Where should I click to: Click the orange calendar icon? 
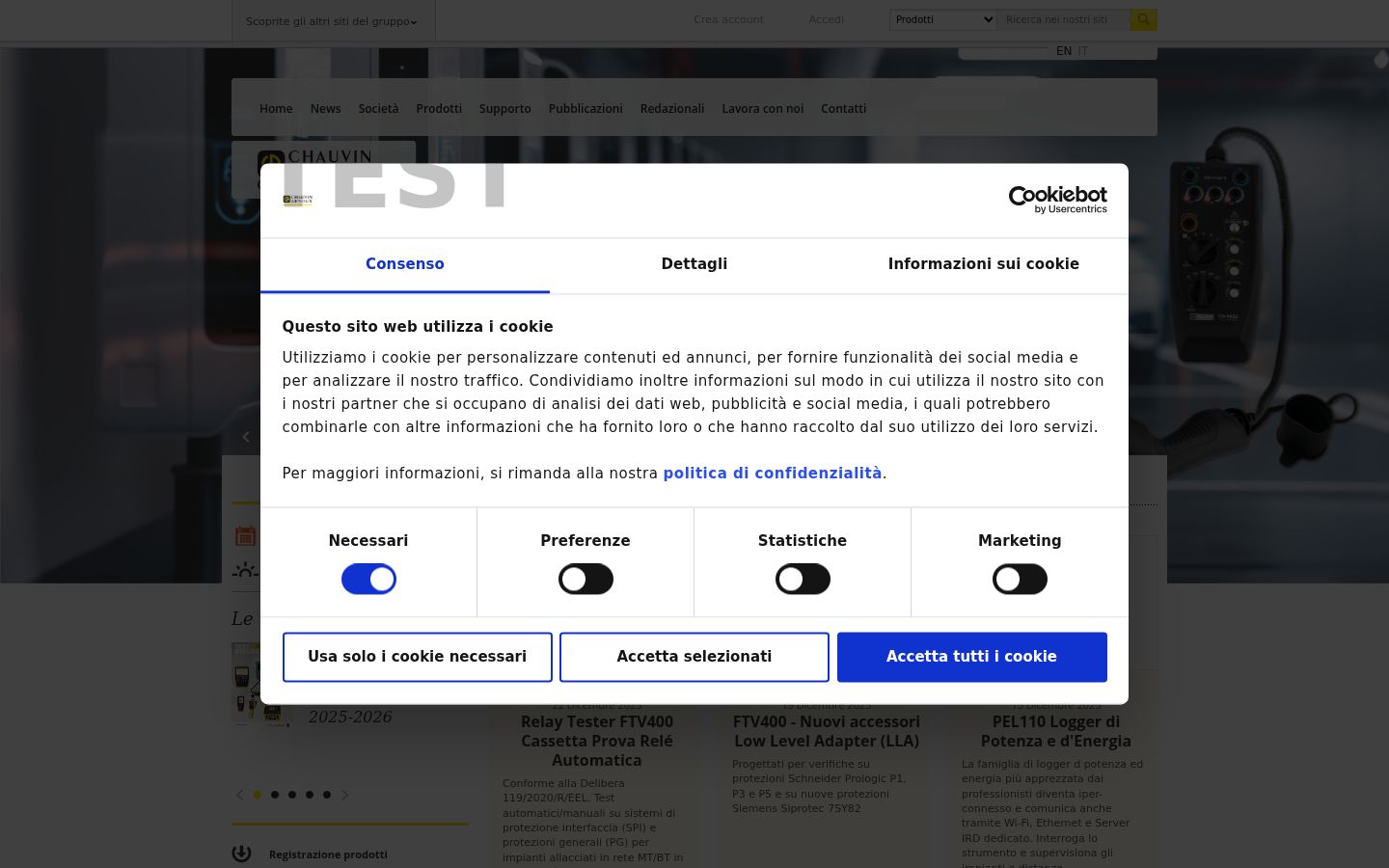click(245, 536)
